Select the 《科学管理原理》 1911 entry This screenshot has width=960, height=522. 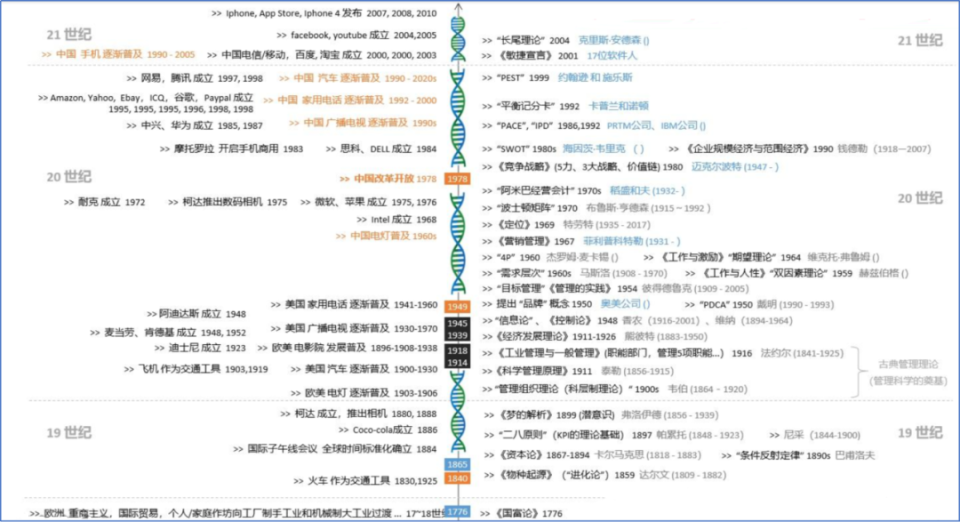coord(577,371)
